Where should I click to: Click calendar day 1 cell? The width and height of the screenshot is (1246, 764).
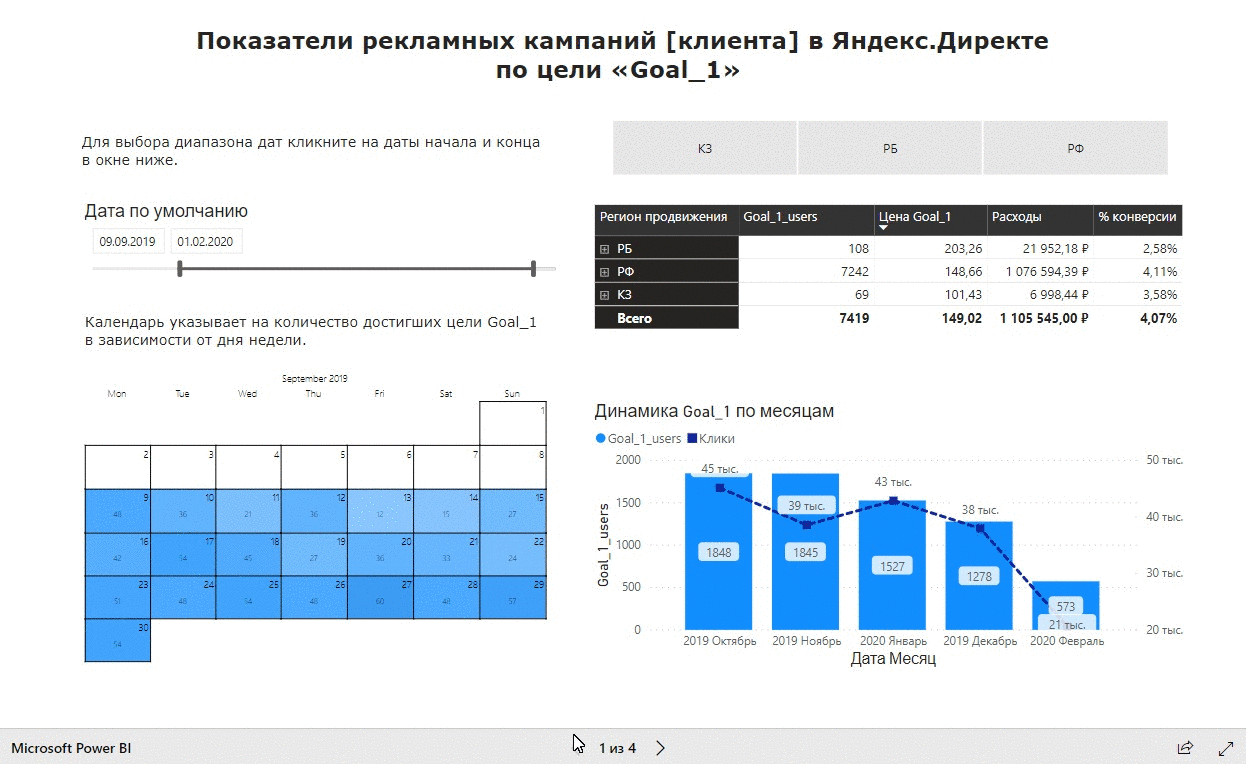point(513,423)
